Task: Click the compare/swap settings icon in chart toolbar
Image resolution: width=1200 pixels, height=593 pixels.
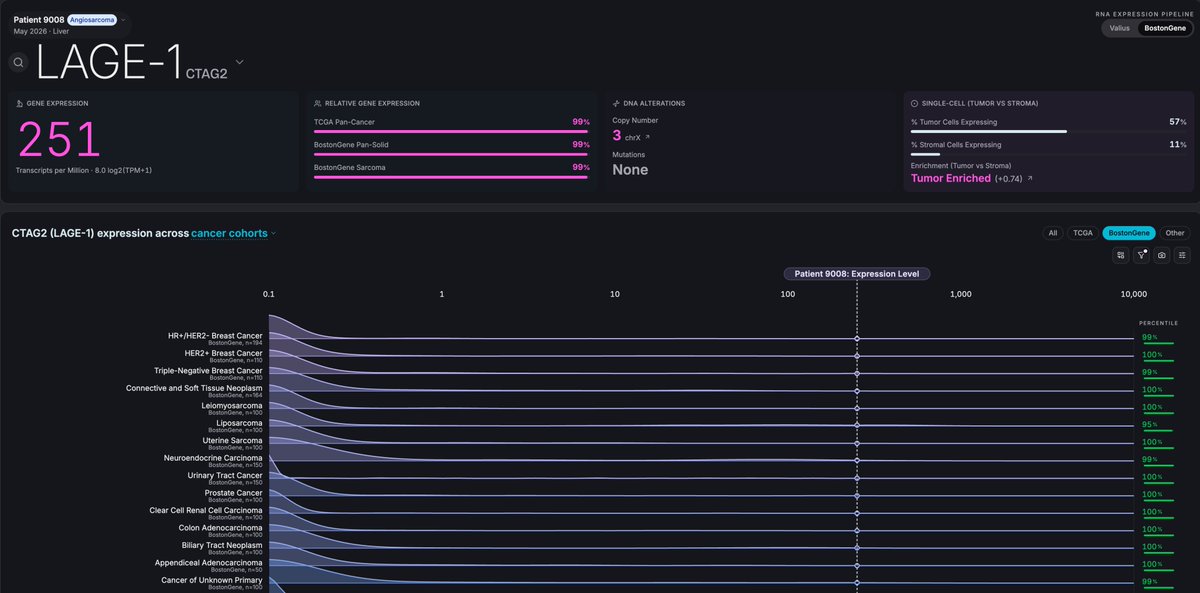Action: 1122,255
